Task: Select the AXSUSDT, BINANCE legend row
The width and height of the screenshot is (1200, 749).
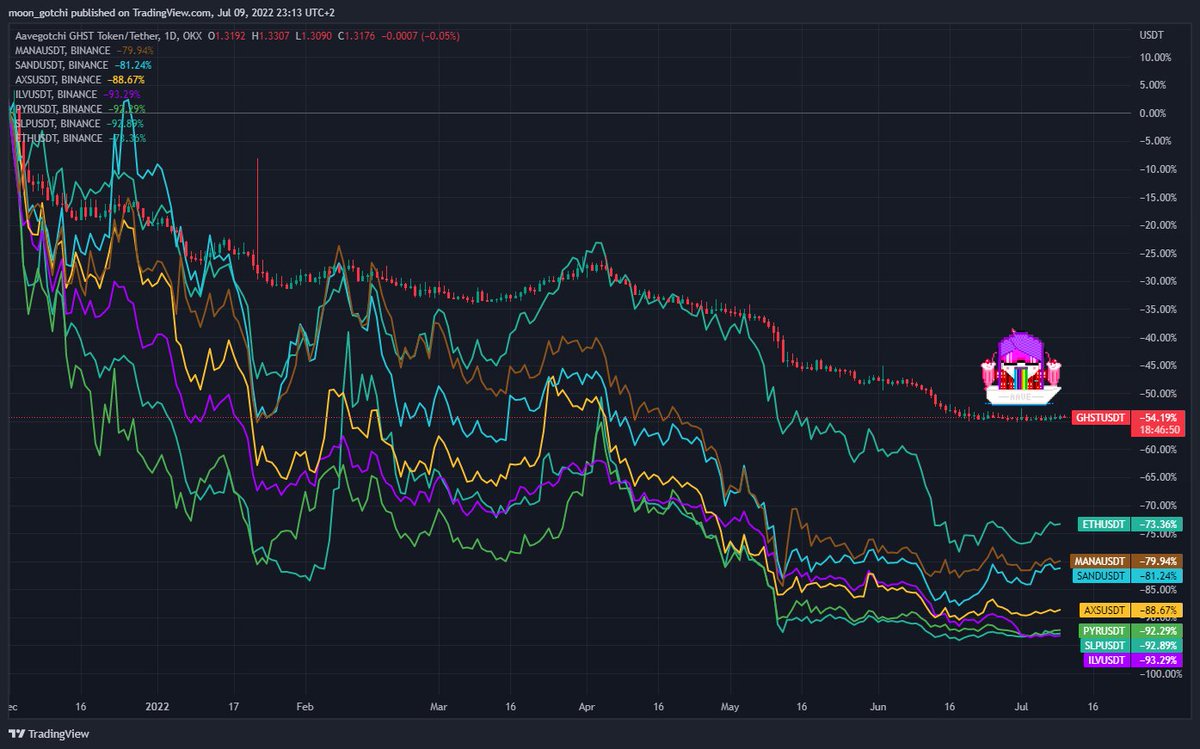Action: [58, 79]
